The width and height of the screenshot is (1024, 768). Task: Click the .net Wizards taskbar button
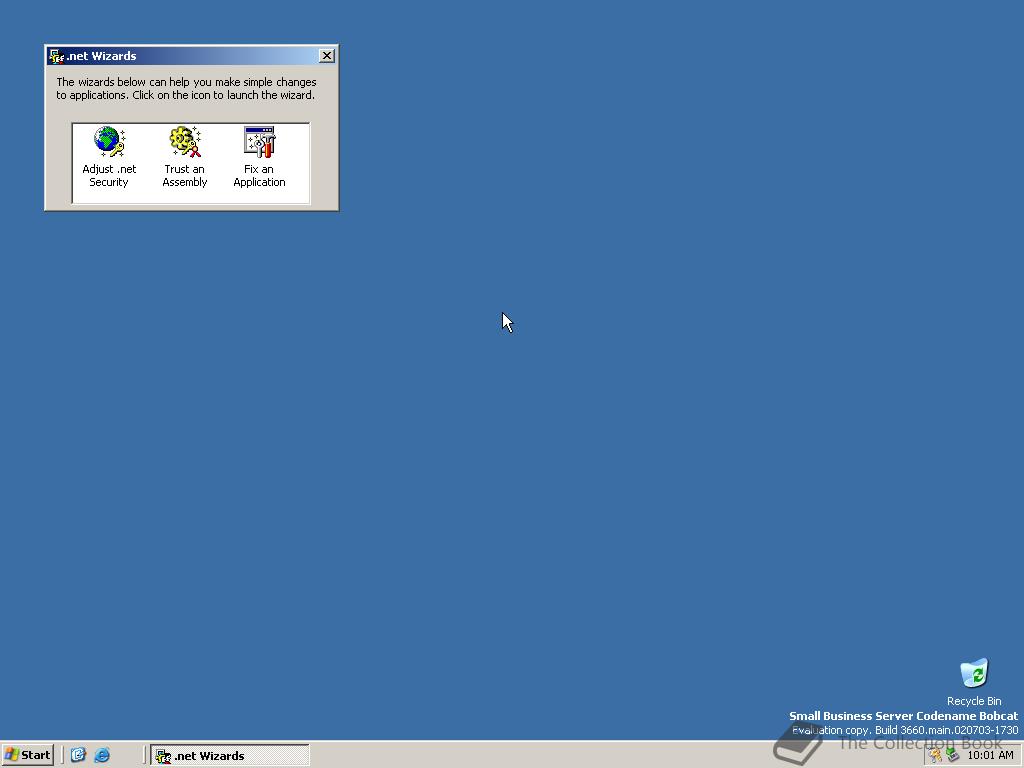point(230,756)
